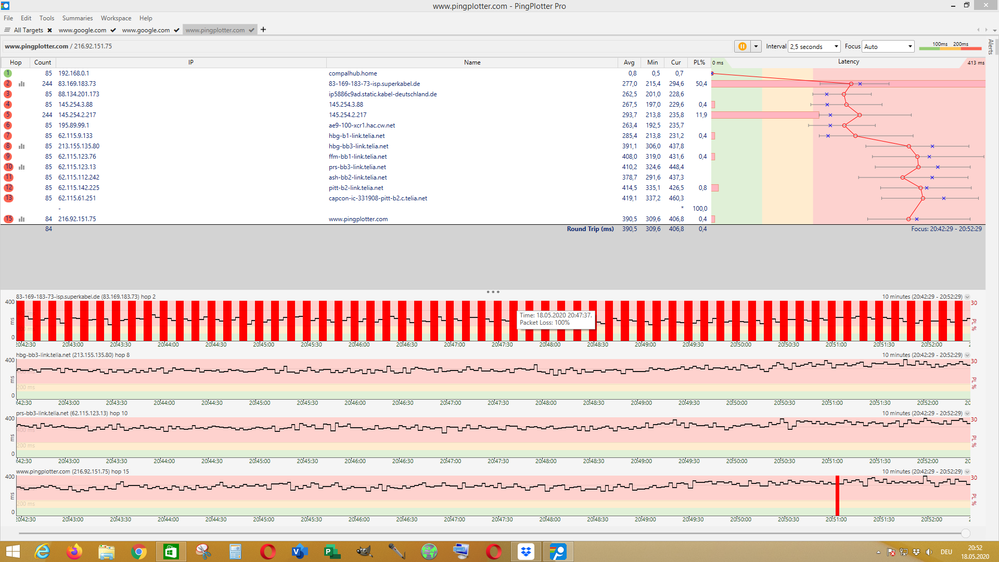999x562 pixels.
Task: Pause tracing with the orange pause button
Action: click(x=742, y=47)
